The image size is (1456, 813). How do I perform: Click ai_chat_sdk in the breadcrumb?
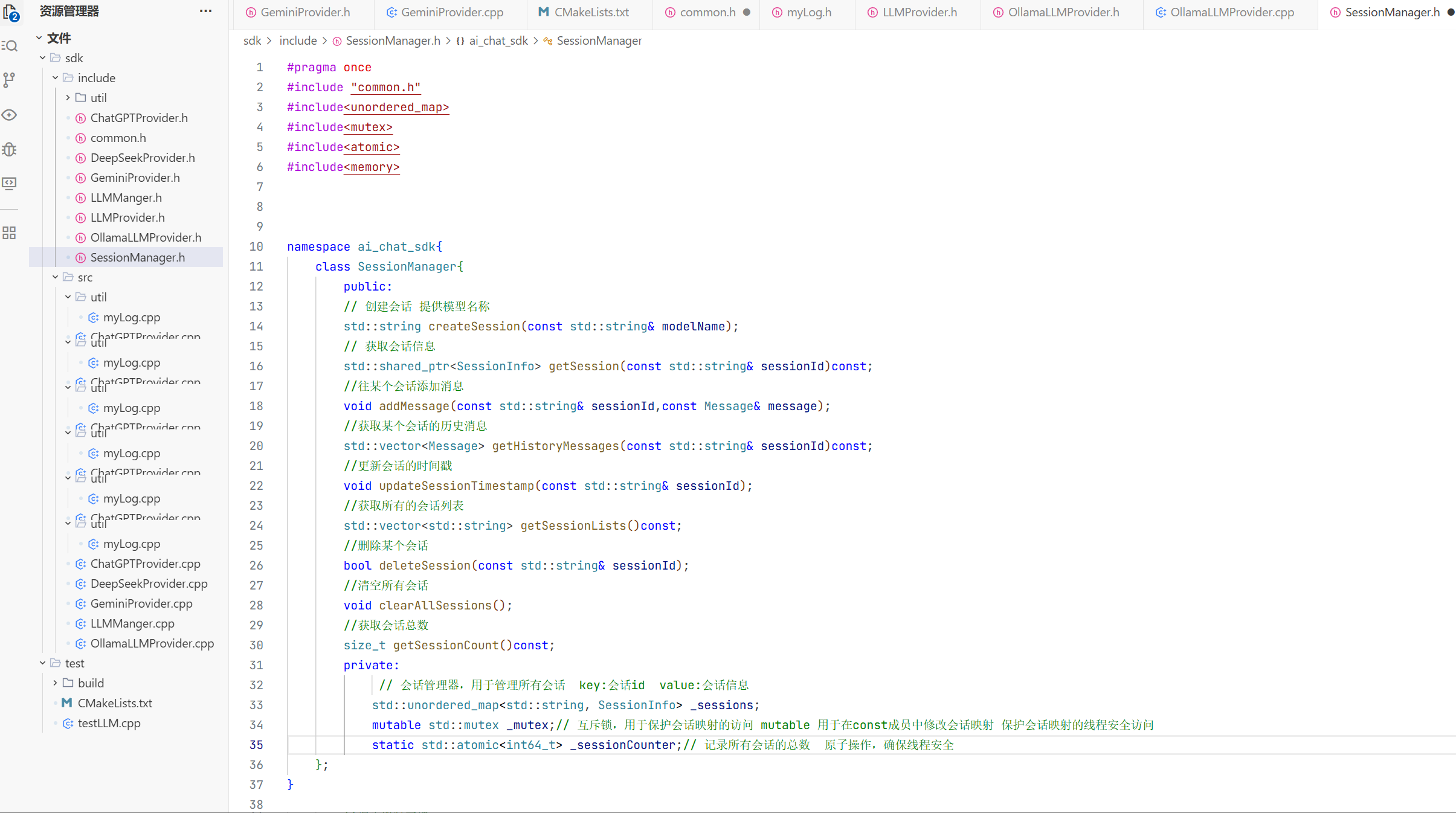pyautogui.click(x=498, y=40)
